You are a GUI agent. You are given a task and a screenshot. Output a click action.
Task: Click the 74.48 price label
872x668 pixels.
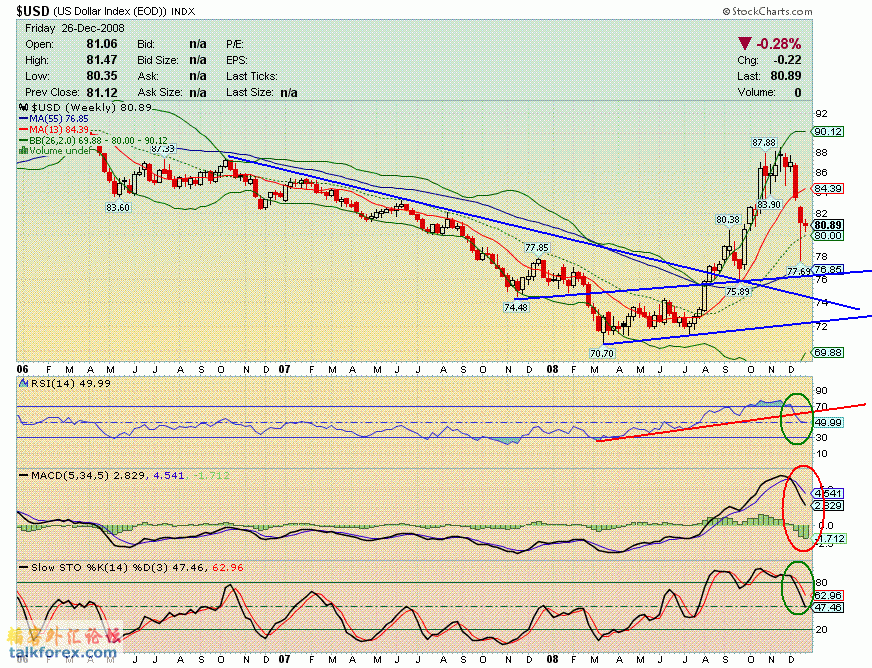[516, 307]
